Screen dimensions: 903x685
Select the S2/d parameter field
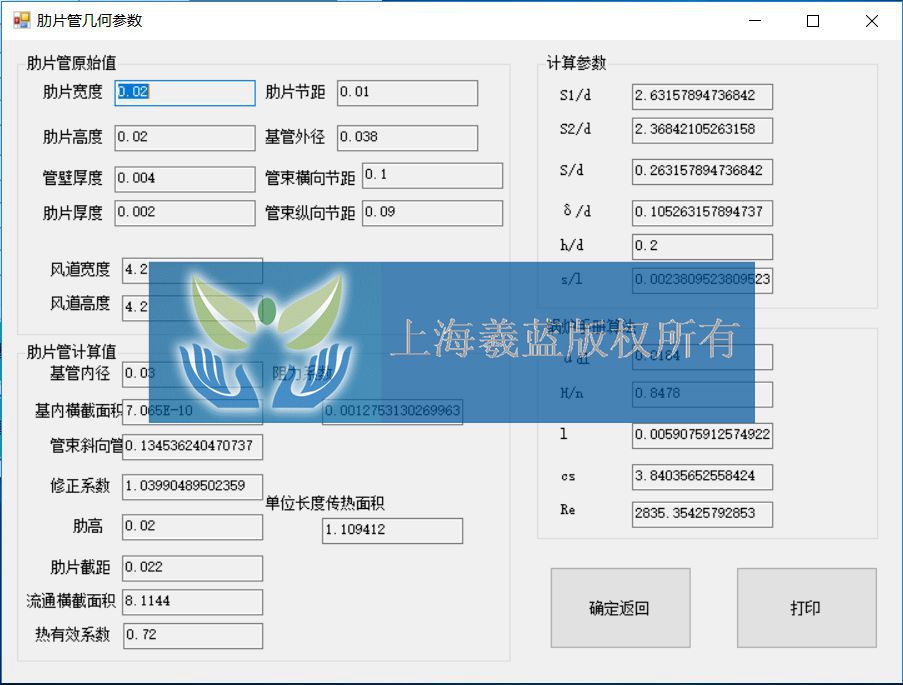(x=702, y=131)
